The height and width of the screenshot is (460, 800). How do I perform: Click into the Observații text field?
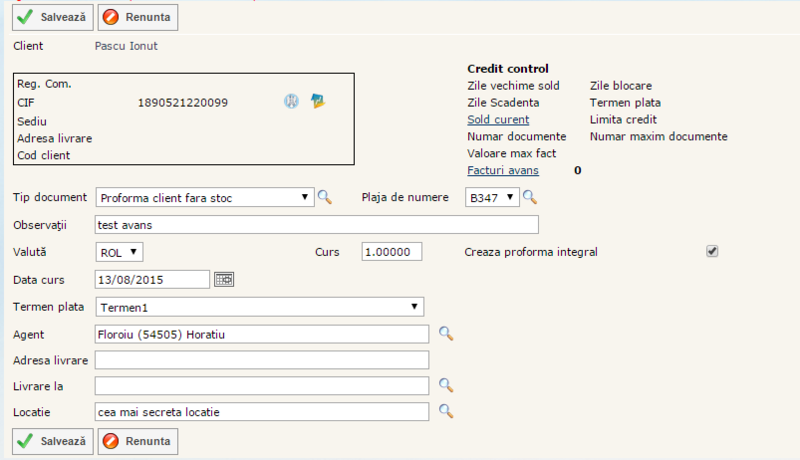point(316,225)
